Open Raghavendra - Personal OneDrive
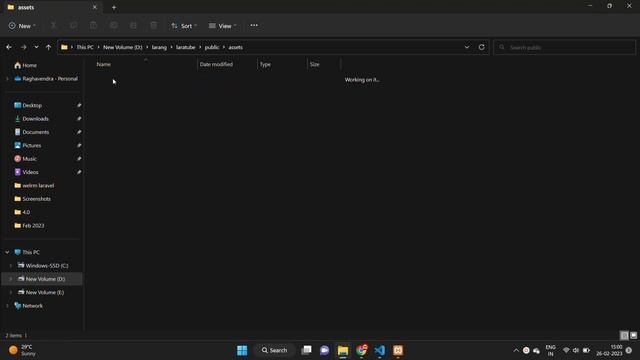The width and height of the screenshot is (640, 360). pyautogui.click(x=46, y=79)
